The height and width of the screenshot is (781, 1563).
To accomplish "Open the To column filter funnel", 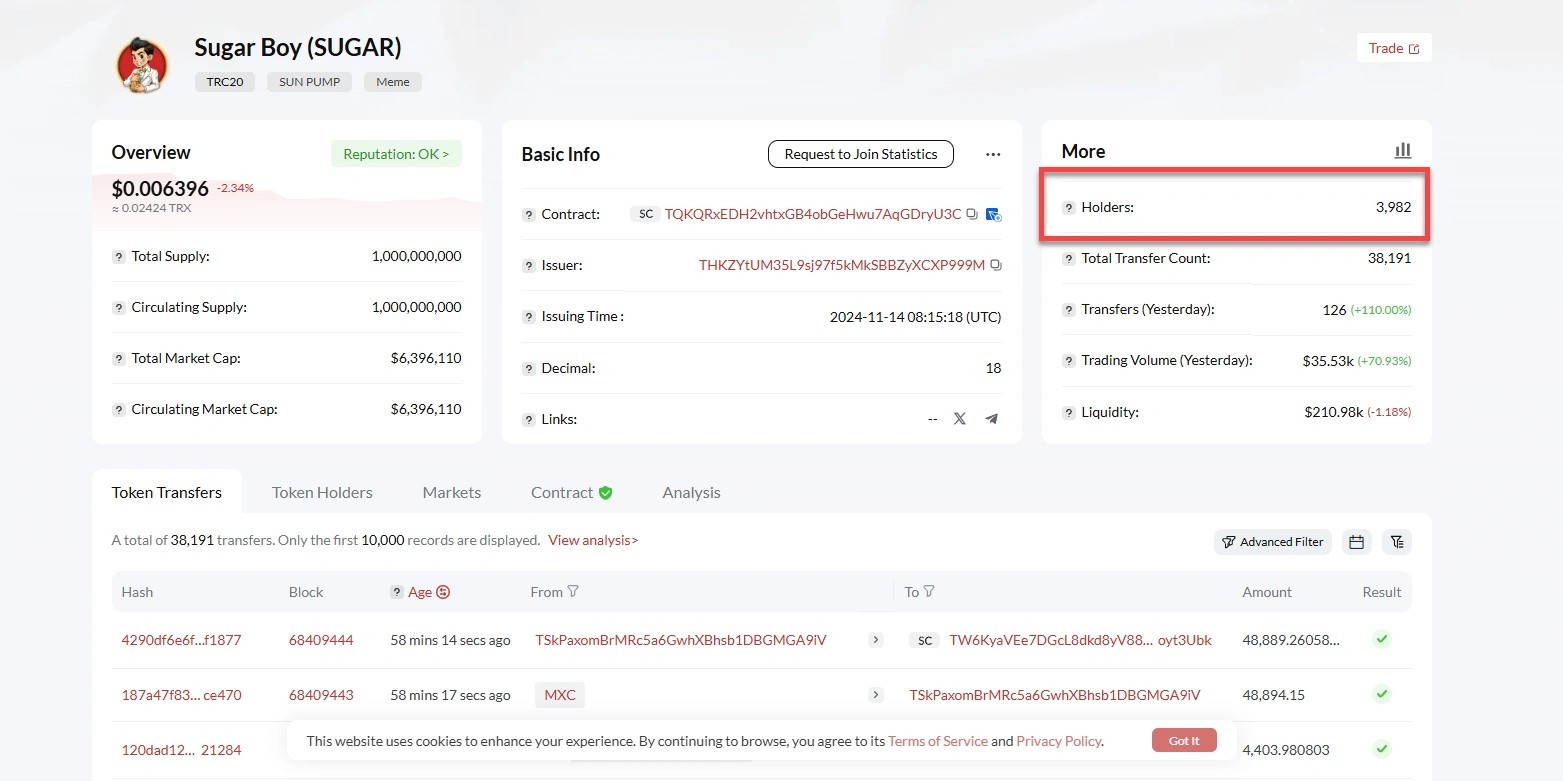I will pos(929,592).
